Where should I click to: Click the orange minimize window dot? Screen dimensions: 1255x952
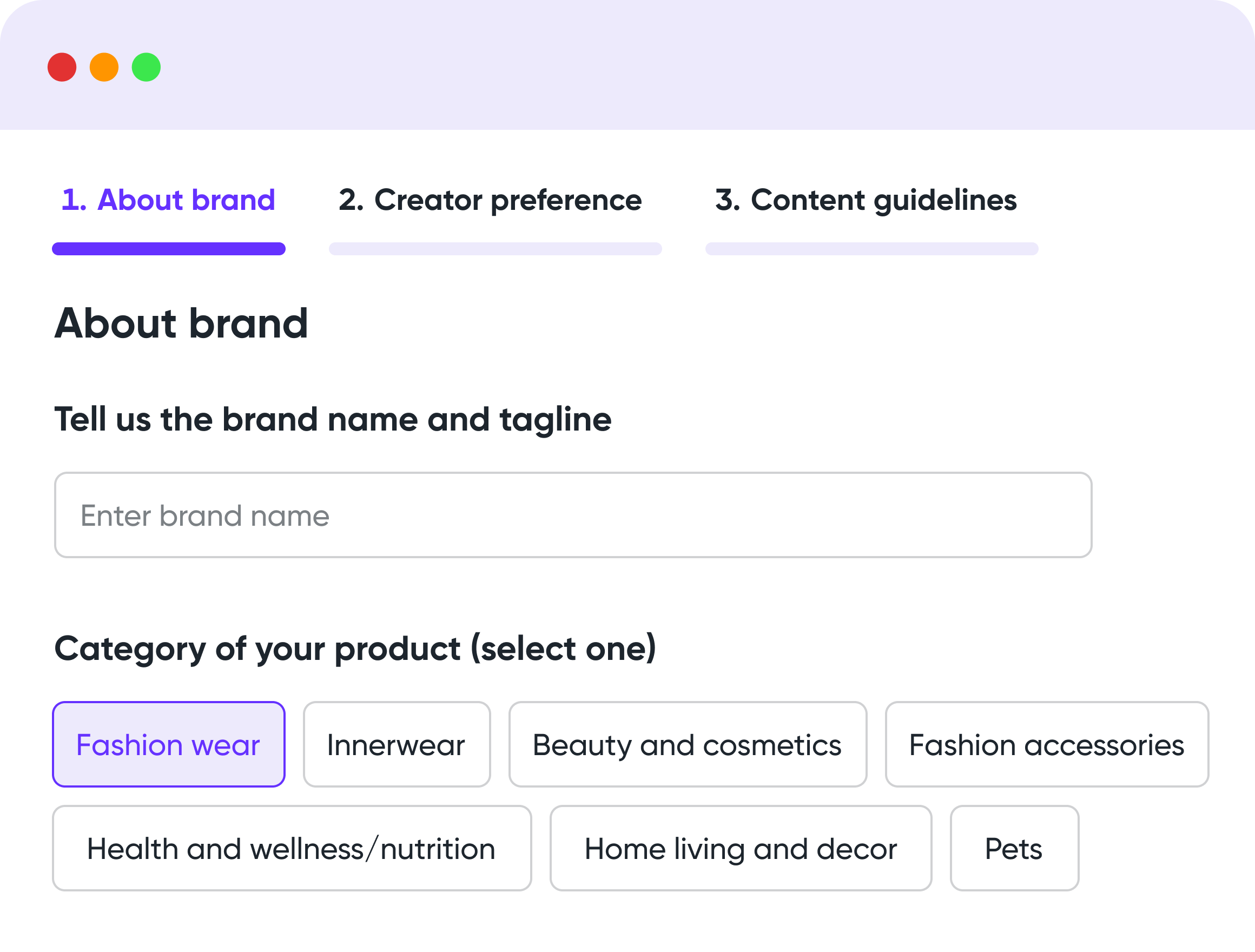pos(104,68)
